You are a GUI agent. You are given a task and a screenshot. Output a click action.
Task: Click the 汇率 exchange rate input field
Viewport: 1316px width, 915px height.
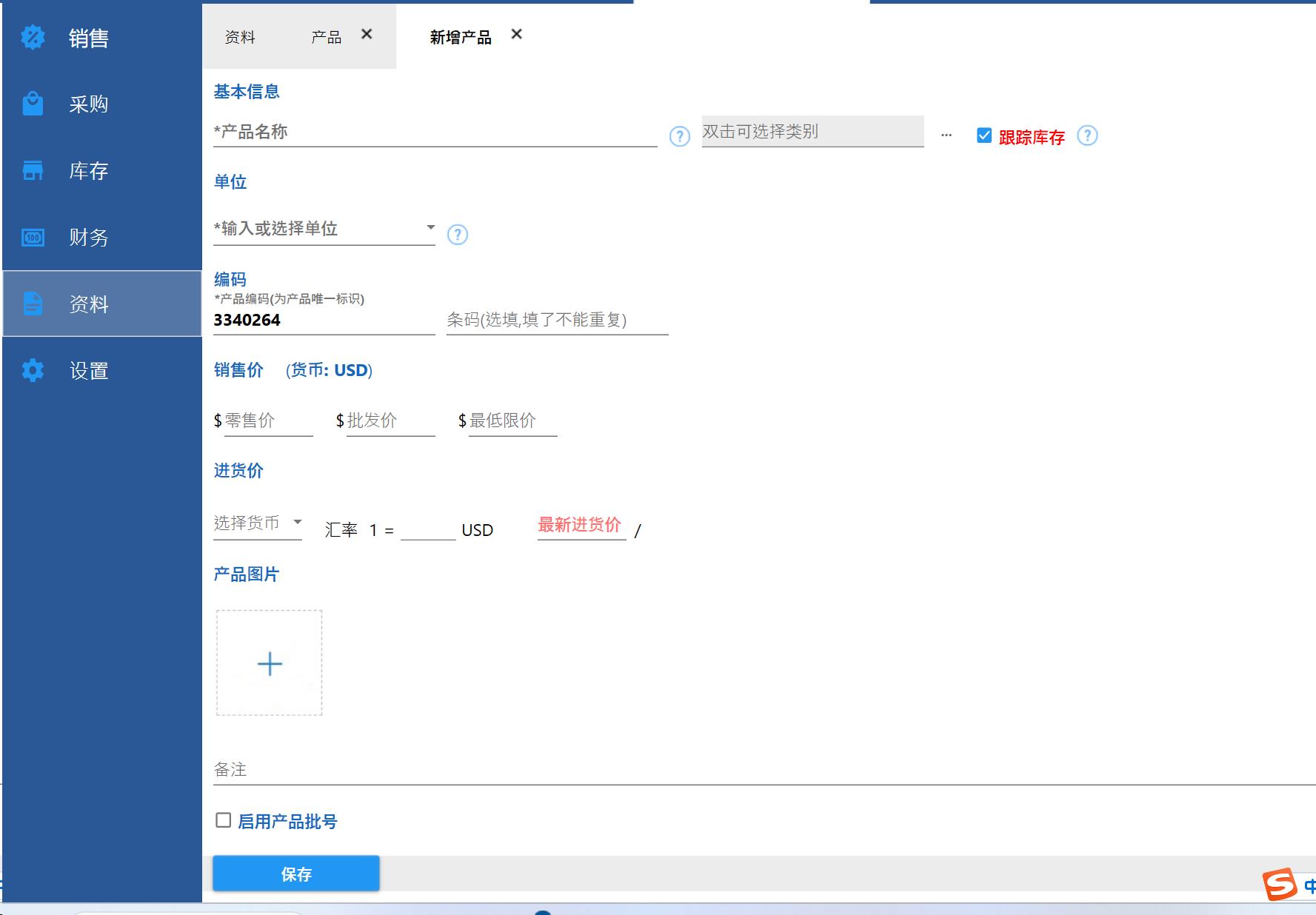tap(428, 529)
